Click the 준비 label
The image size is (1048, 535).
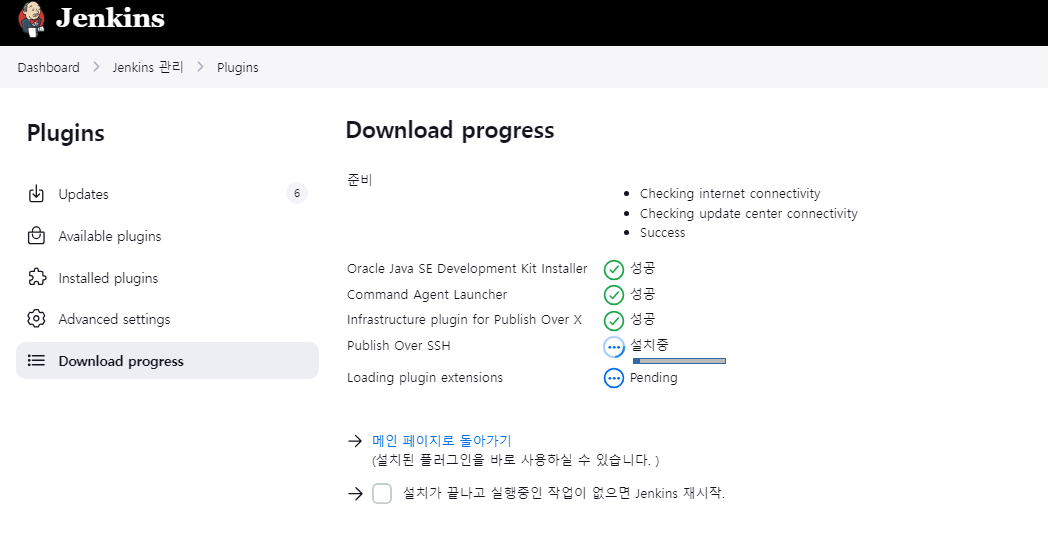coord(360,180)
